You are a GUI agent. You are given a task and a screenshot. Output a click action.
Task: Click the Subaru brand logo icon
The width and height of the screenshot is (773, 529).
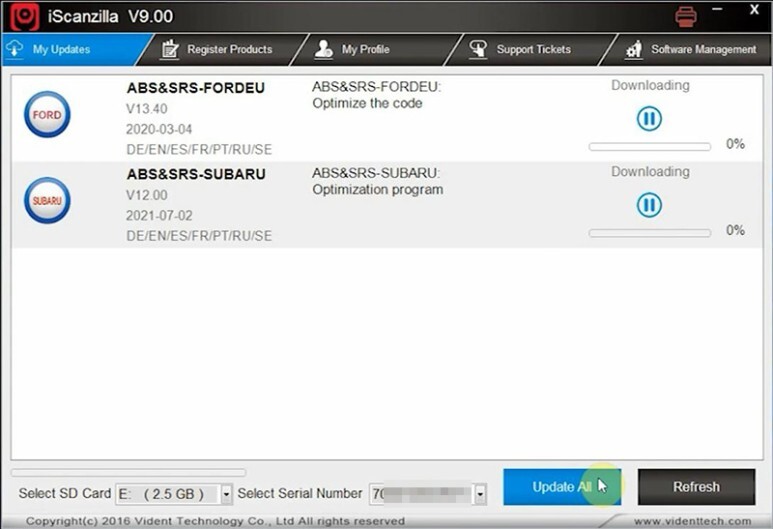pyautogui.click(x=47, y=201)
